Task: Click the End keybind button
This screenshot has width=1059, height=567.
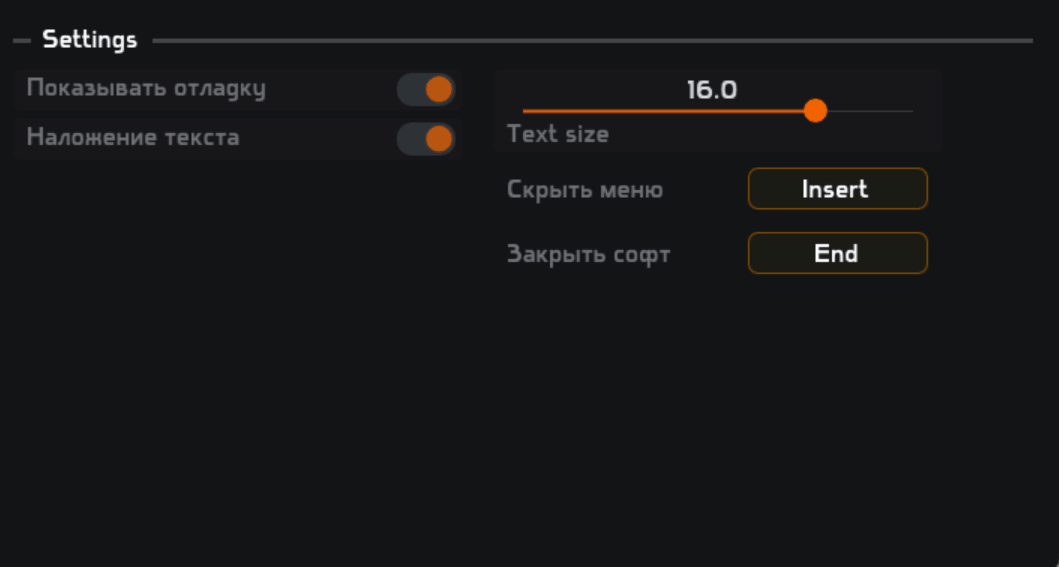Action: pyautogui.click(x=837, y=253)
